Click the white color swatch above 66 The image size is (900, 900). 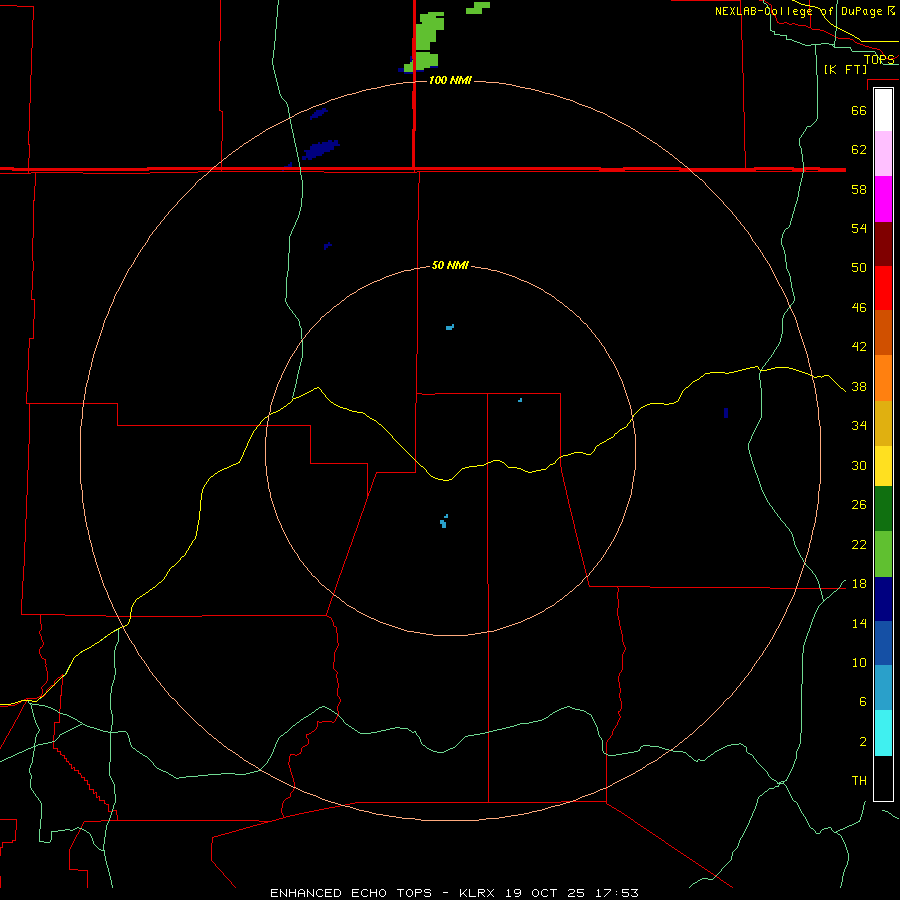click(x=883, y=110)
